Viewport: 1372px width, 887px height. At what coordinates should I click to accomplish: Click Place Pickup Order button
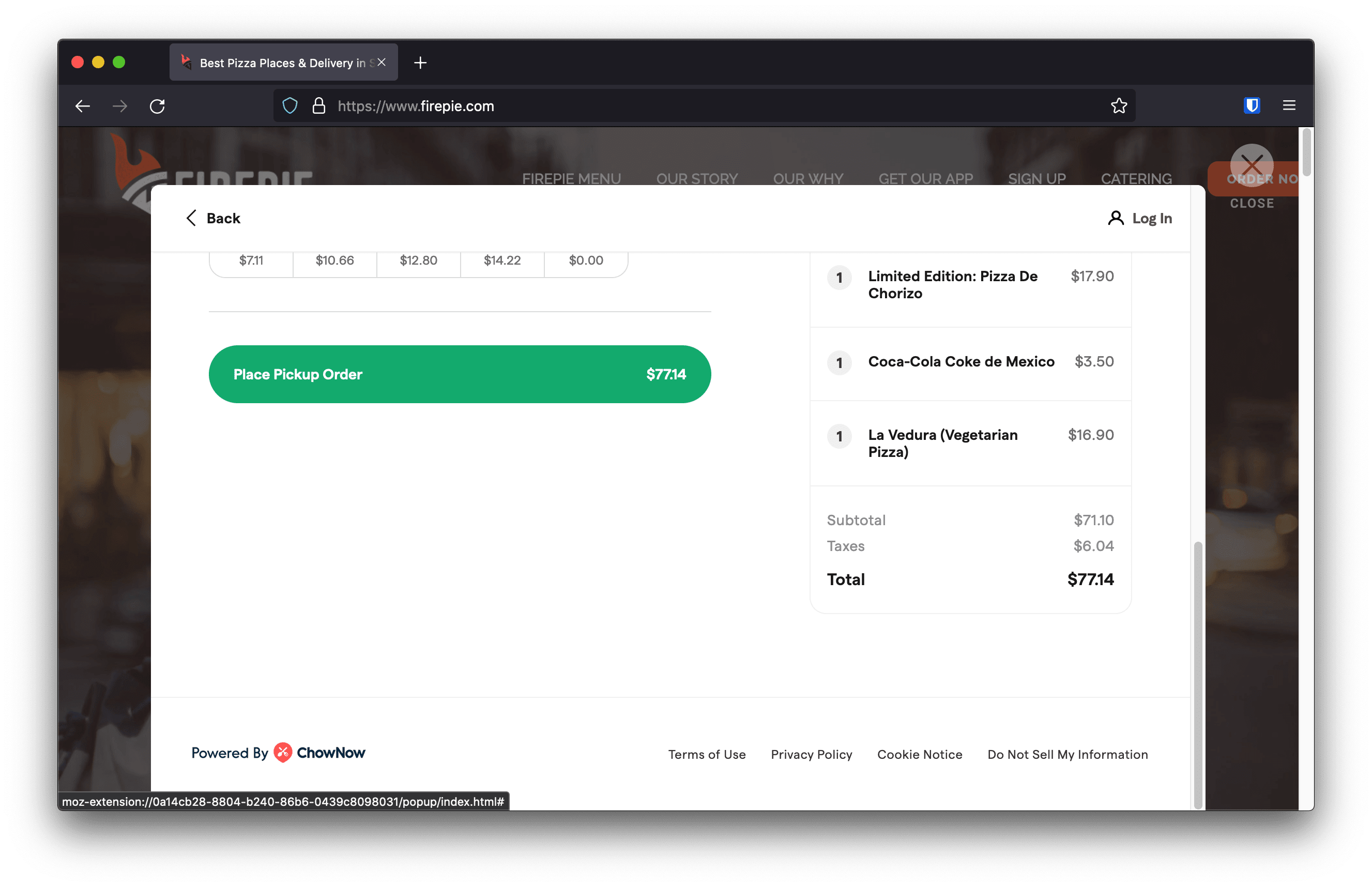460,374
